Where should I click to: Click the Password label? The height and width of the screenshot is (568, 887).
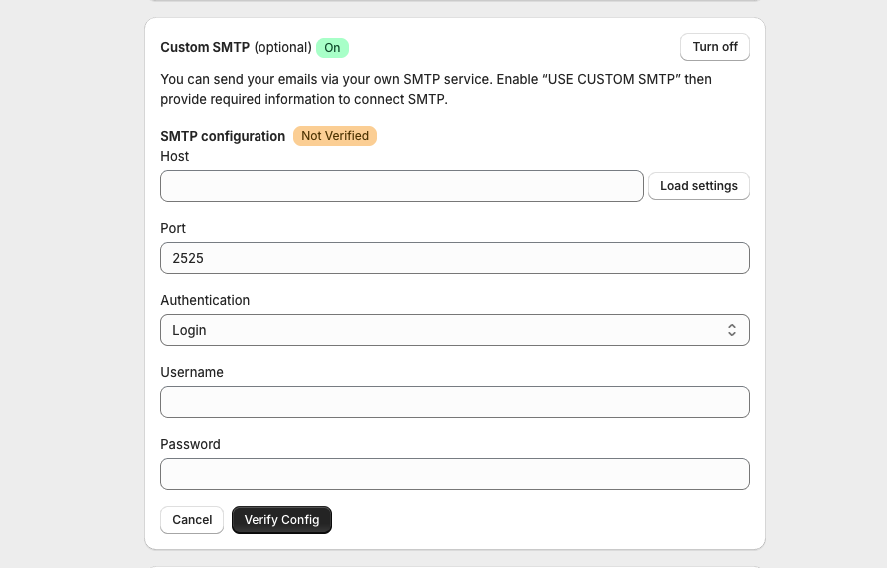pyautogui.click(x=190, y=445)
